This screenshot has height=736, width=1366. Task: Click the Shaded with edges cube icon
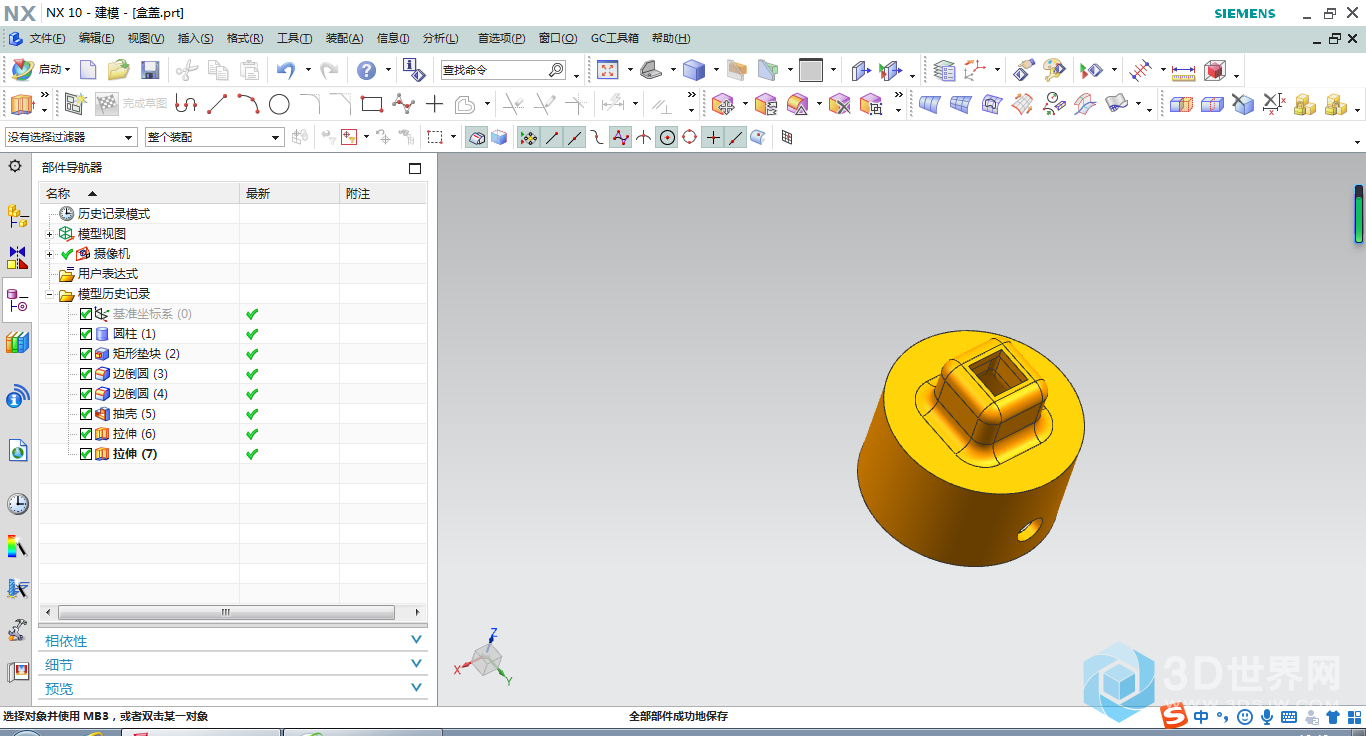pyautogui.click(x=694, y=70)
